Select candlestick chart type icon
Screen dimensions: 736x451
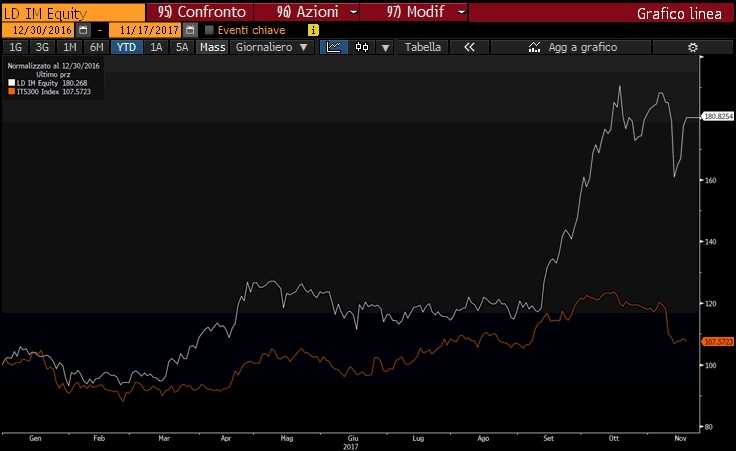point(362,47)
